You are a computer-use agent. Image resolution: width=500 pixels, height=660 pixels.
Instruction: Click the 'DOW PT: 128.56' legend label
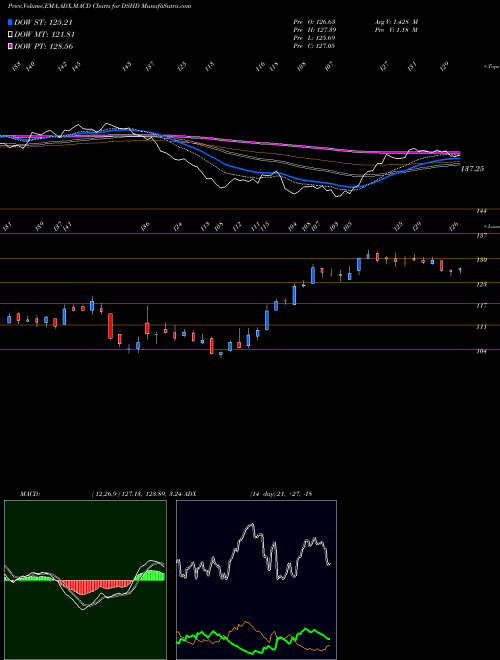[x=43, y=46]
